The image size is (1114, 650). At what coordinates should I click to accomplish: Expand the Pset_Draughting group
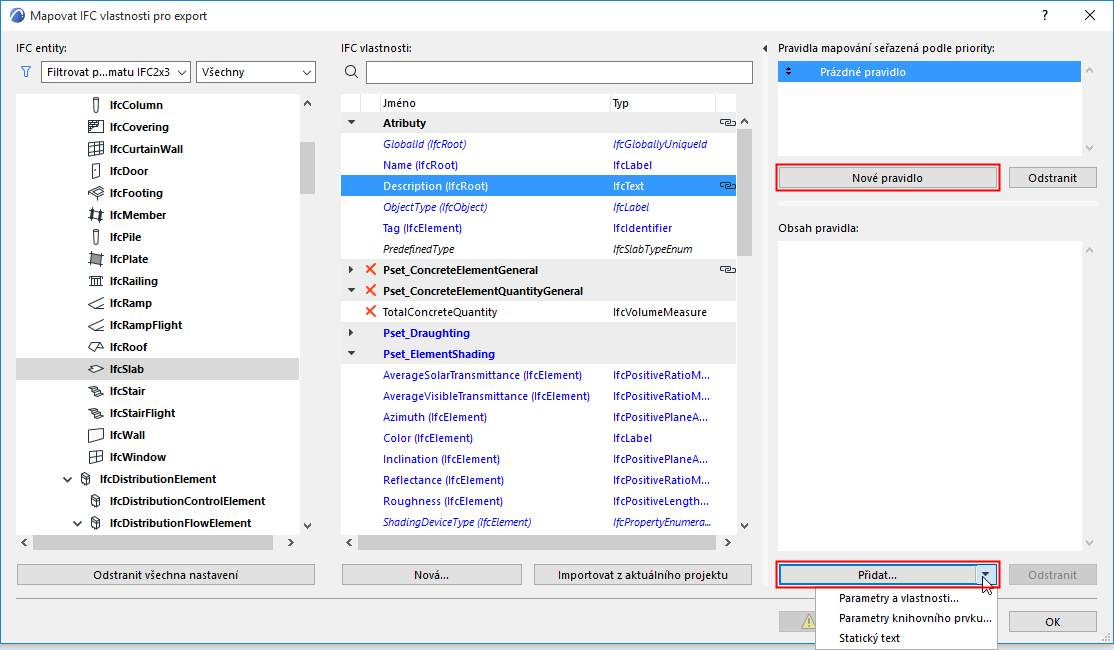pos(351,332)
